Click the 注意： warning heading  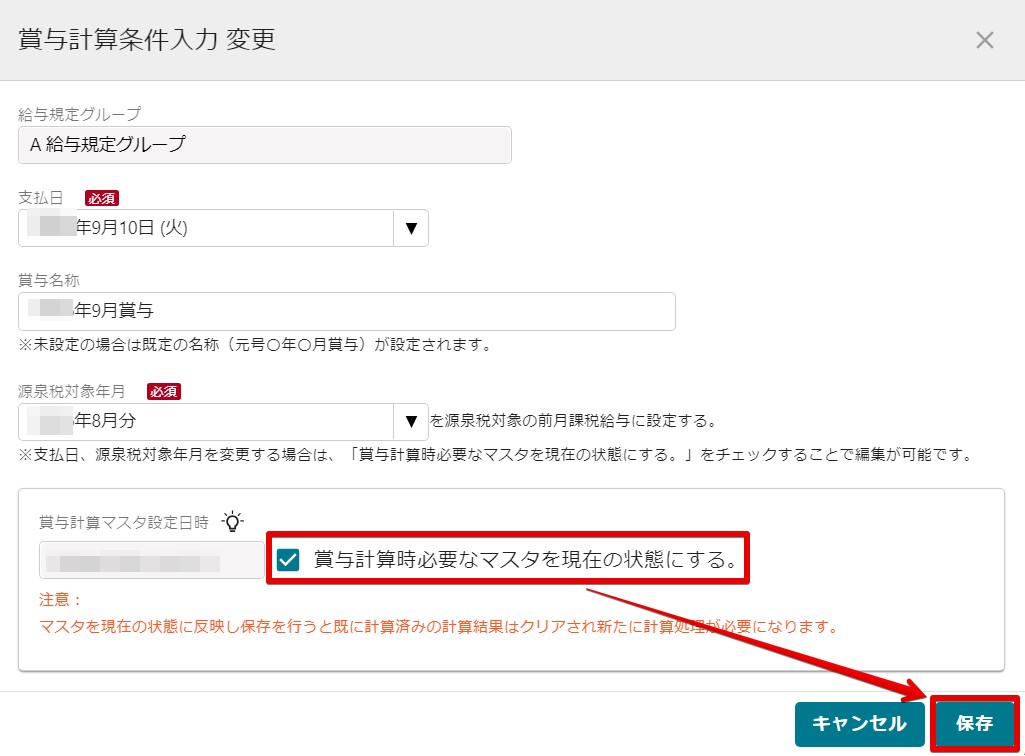coord(60,600)
